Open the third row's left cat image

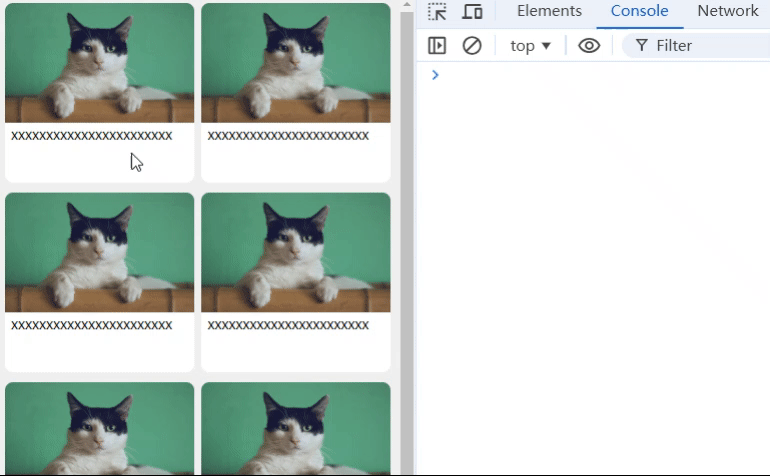tap(100, 428)
